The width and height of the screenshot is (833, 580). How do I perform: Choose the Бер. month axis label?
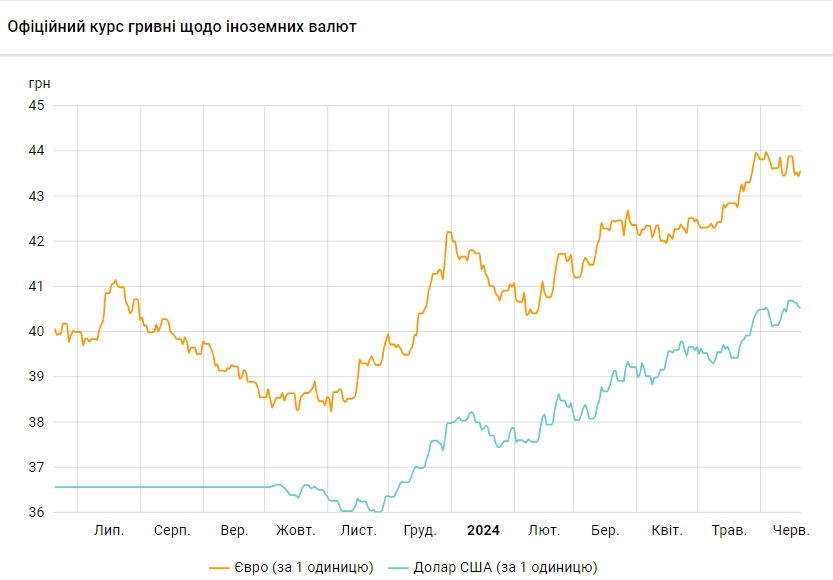coord(605,530)
